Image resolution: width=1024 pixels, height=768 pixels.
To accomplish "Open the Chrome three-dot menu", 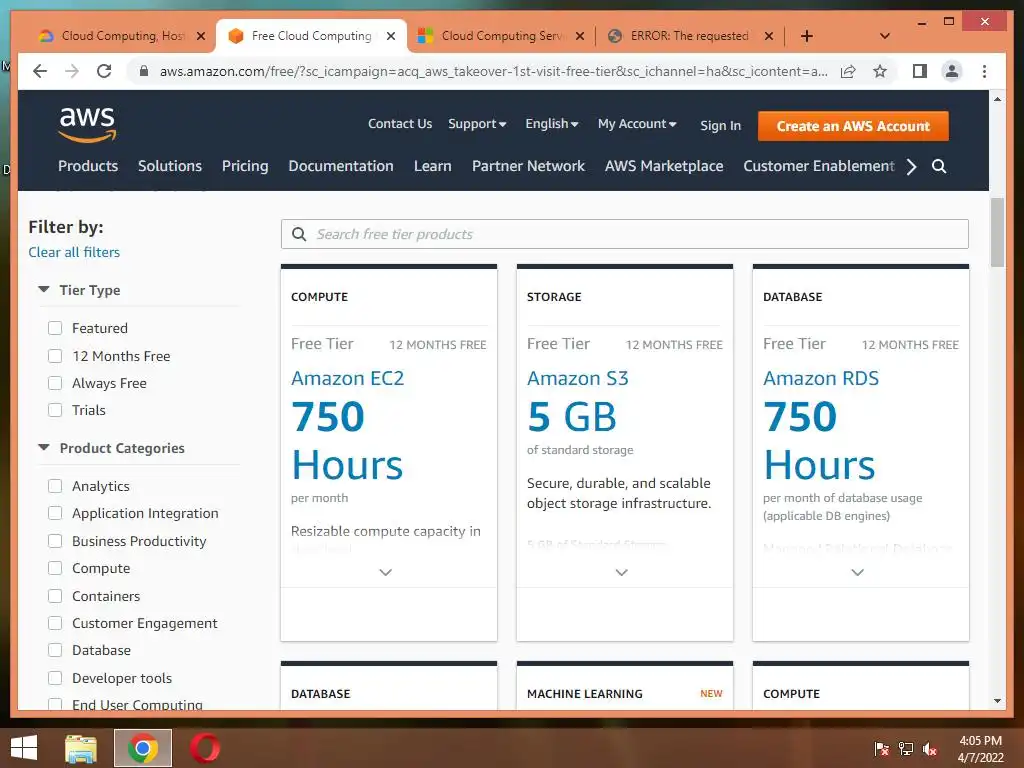I will (984, 71).
